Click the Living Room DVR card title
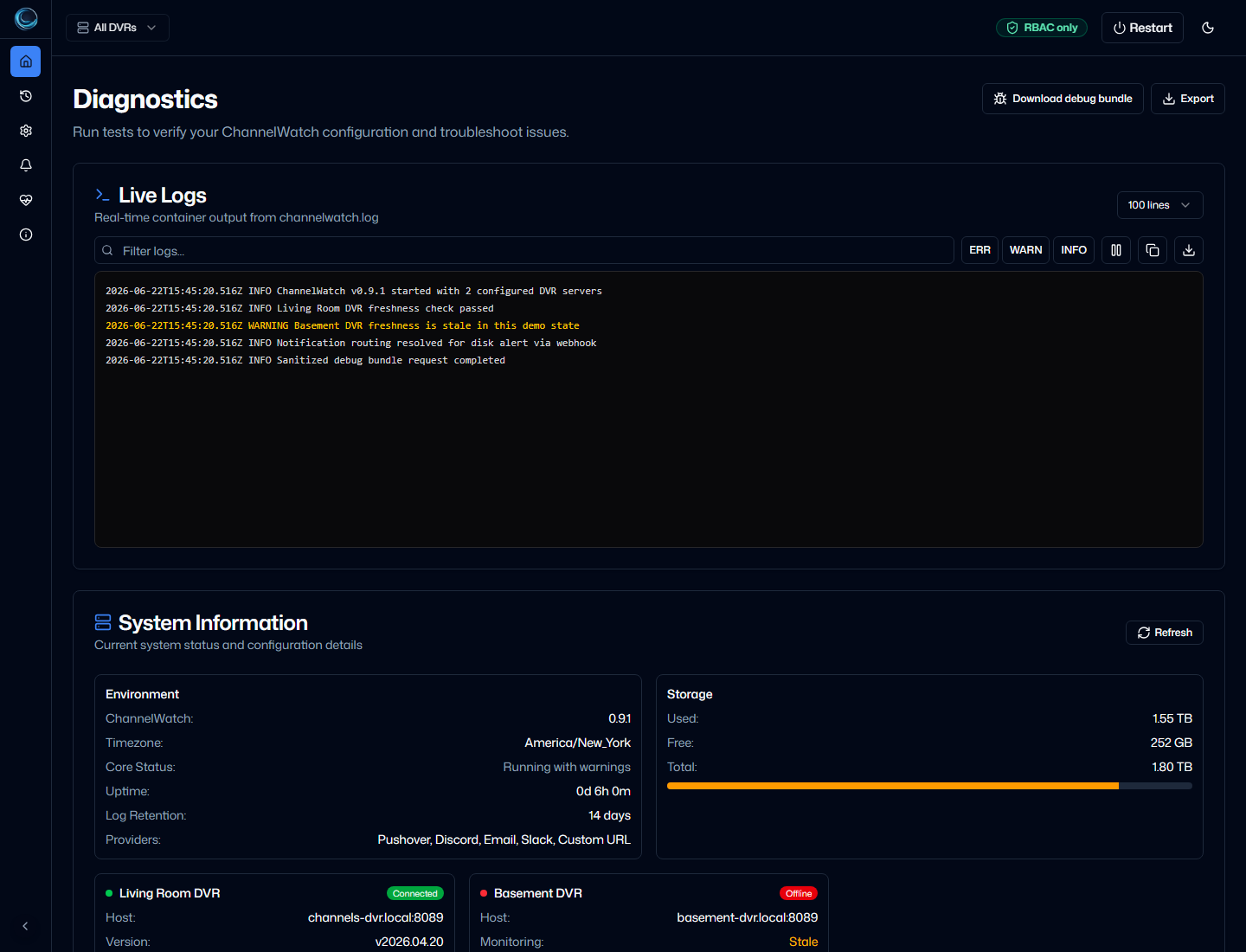Image resolution: width=1246 pixels, height=952 pixels. click(x=170, y=893)
